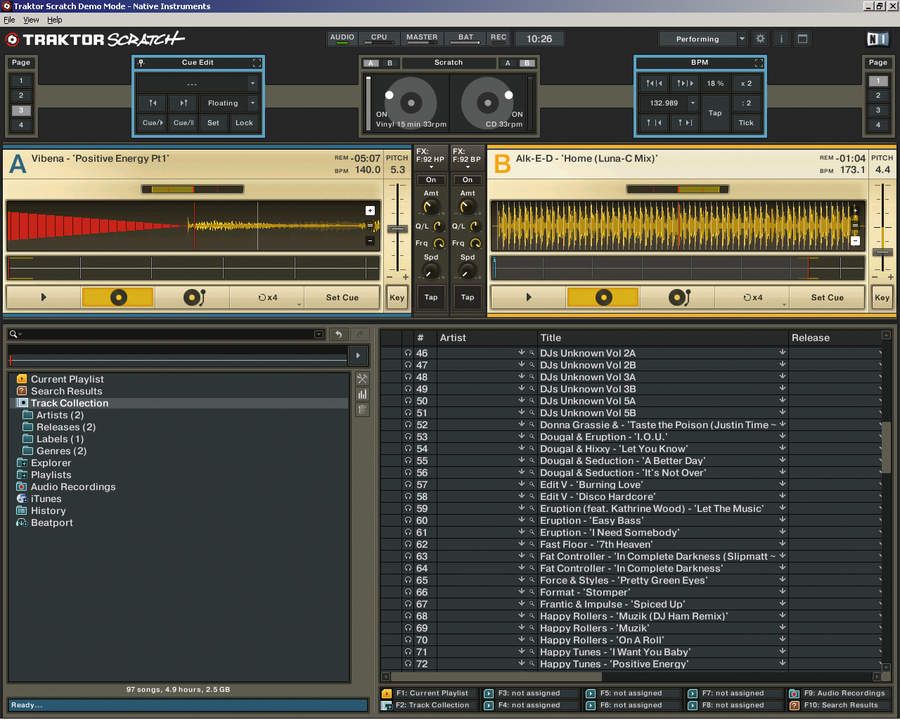The width and height of the screenshot is (900, 720).
Task: Click the NI logo button
Action: (877, 38)
